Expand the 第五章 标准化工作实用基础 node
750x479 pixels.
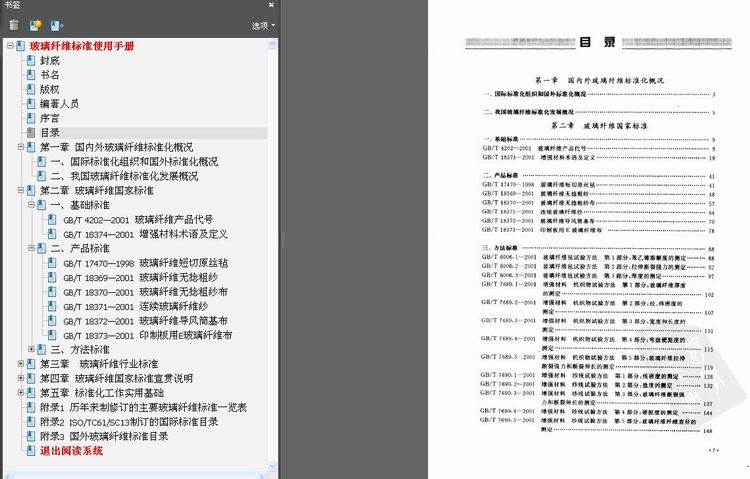(21, 392)
